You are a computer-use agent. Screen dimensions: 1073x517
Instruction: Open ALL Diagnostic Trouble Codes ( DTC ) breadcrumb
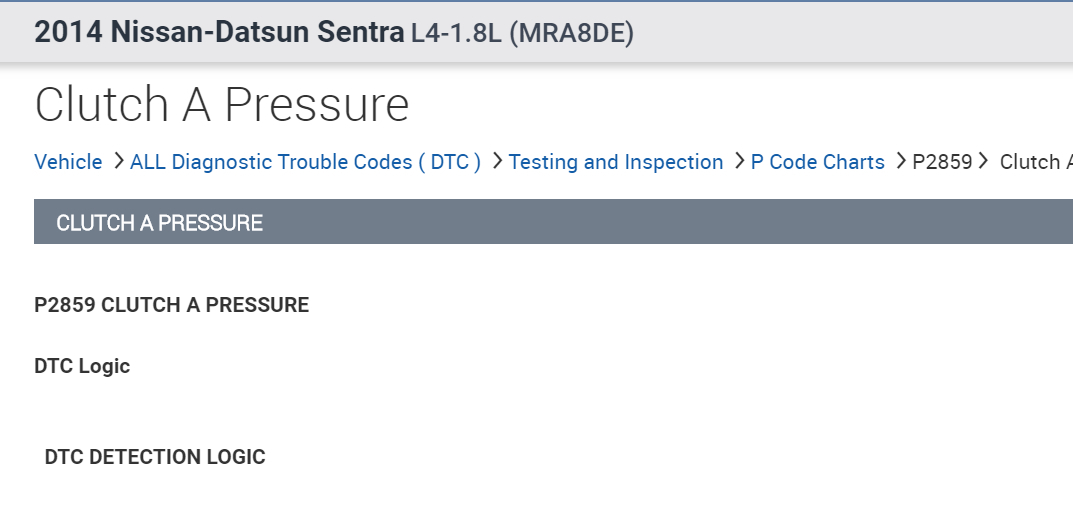click(x=305, y=162)
